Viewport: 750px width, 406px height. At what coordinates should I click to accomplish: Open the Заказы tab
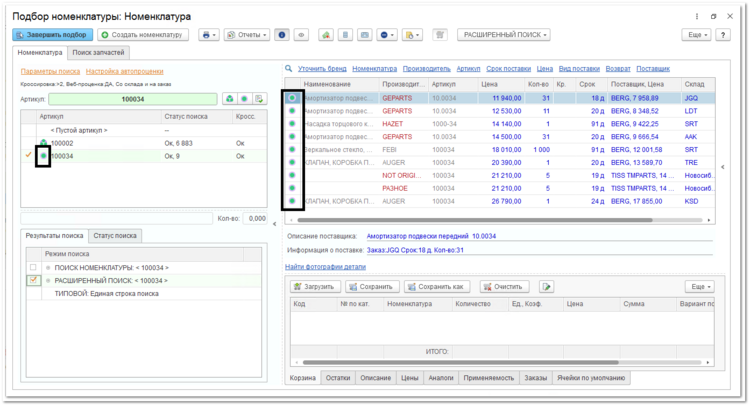pyautogui.click(x=536, y=378)
